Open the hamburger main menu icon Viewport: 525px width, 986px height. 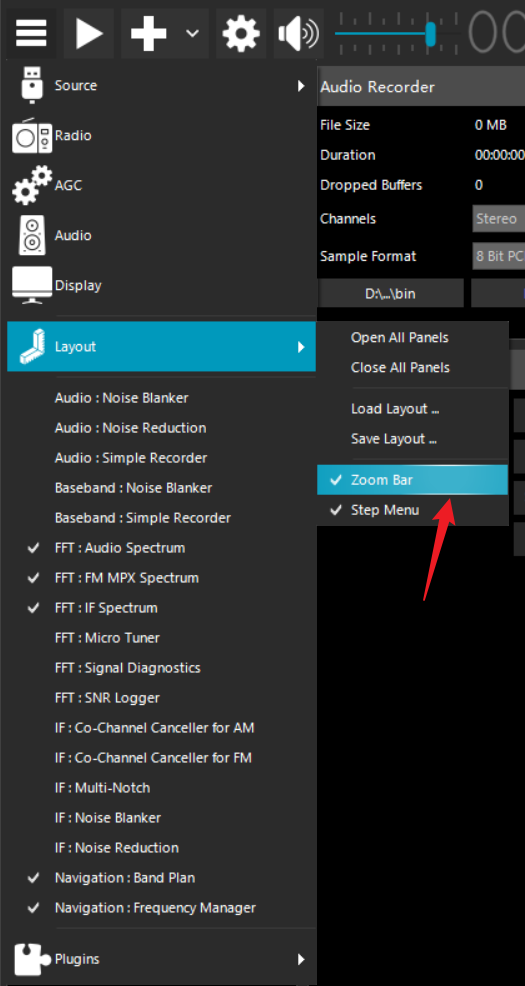pyautogui.click(x=31, y=33)
